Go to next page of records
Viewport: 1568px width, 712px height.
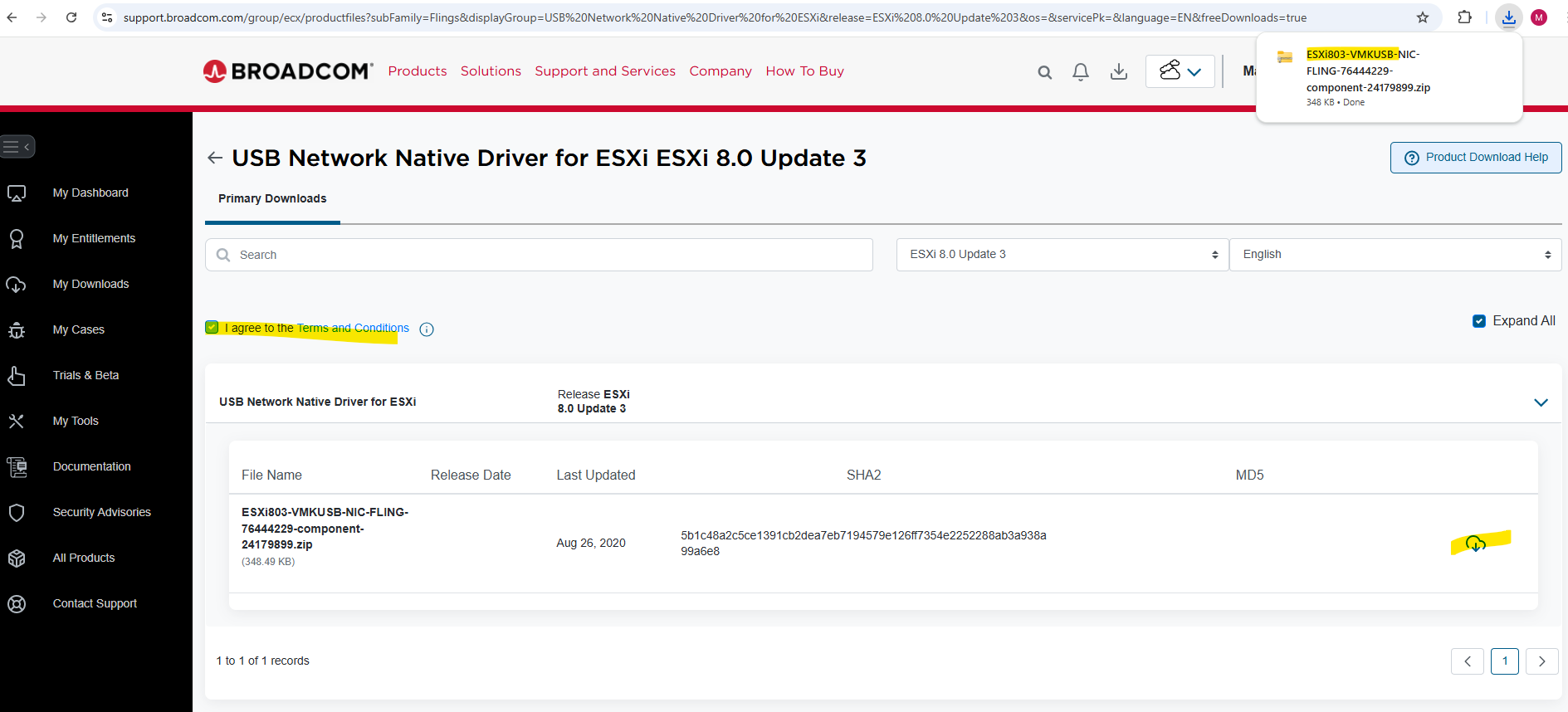(1542, 661)
